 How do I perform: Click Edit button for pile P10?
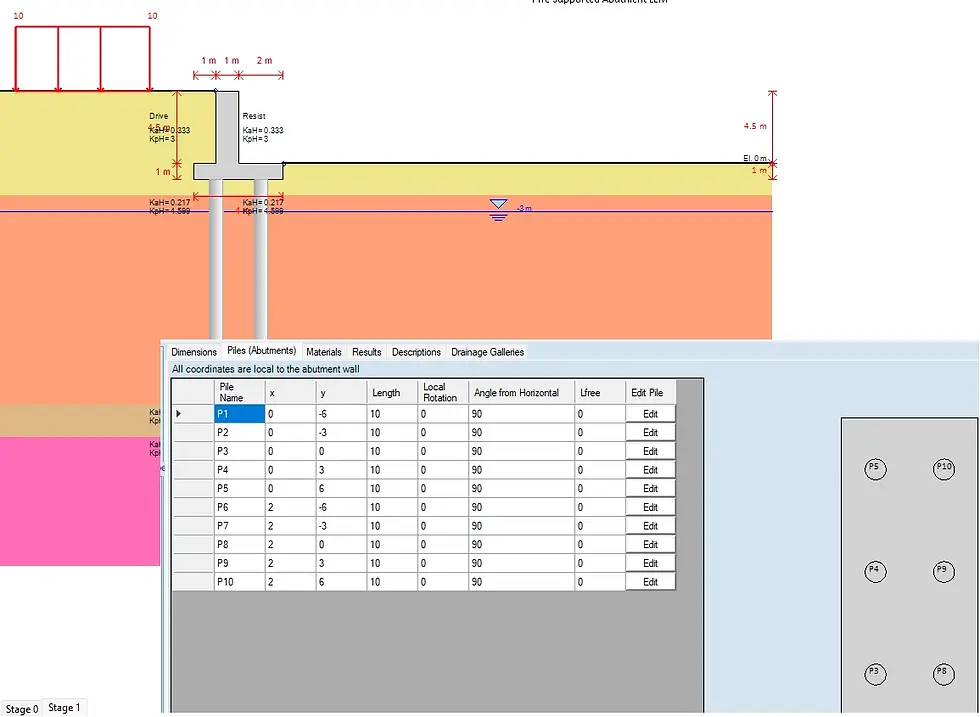click(651, 582)
